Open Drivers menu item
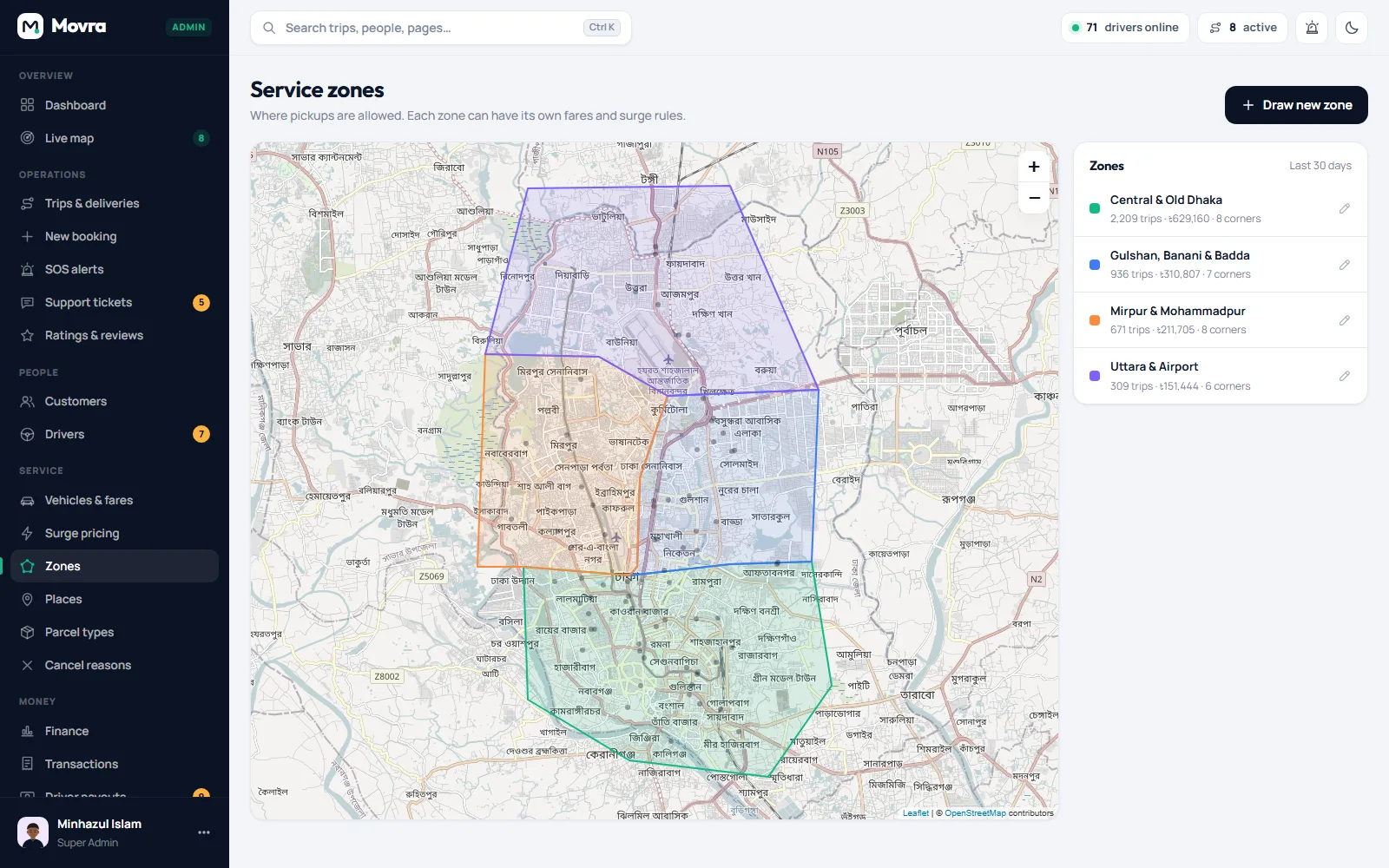The height and width of the screenshot is (868, 1389). [115, 434]
